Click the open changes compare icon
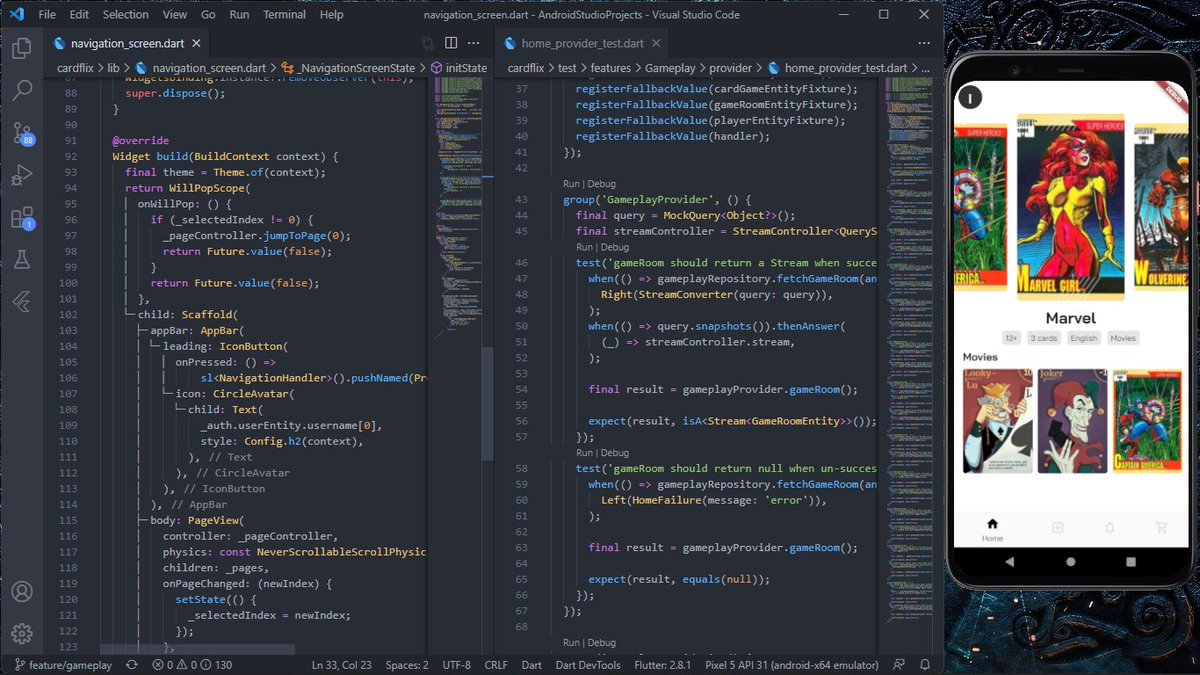Screen dimensions: 1200x675 427,43
